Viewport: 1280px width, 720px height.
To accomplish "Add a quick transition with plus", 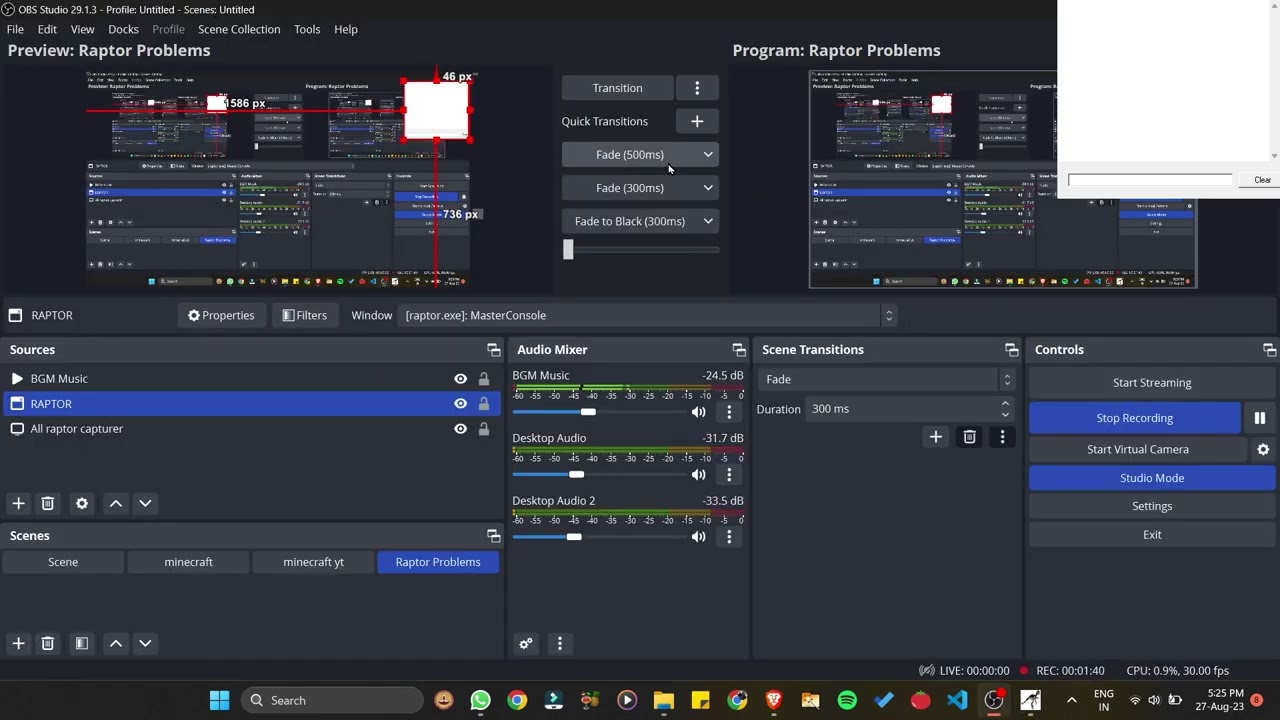I will point(697,122).
